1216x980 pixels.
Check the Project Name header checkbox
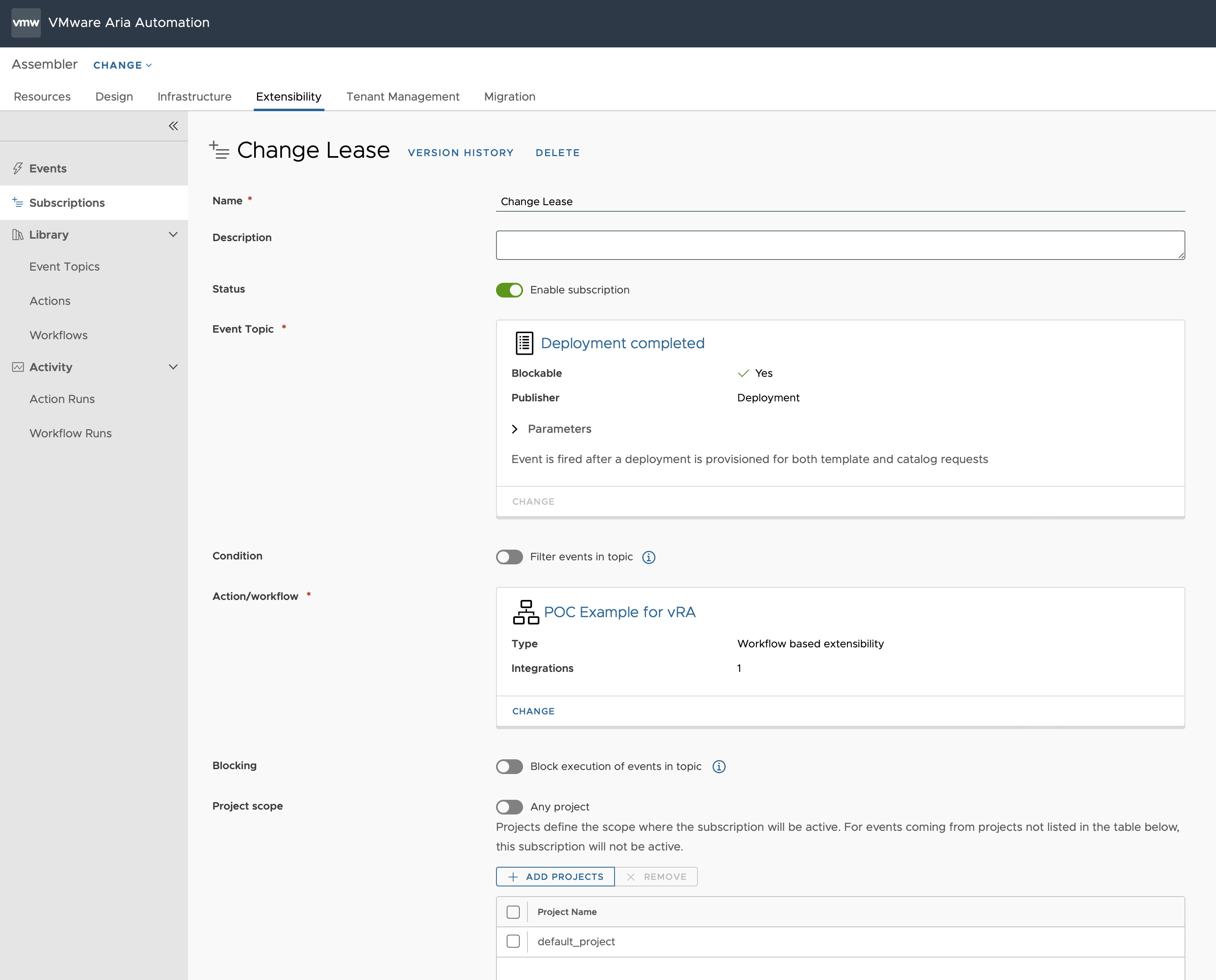click(x=513, y=912)
